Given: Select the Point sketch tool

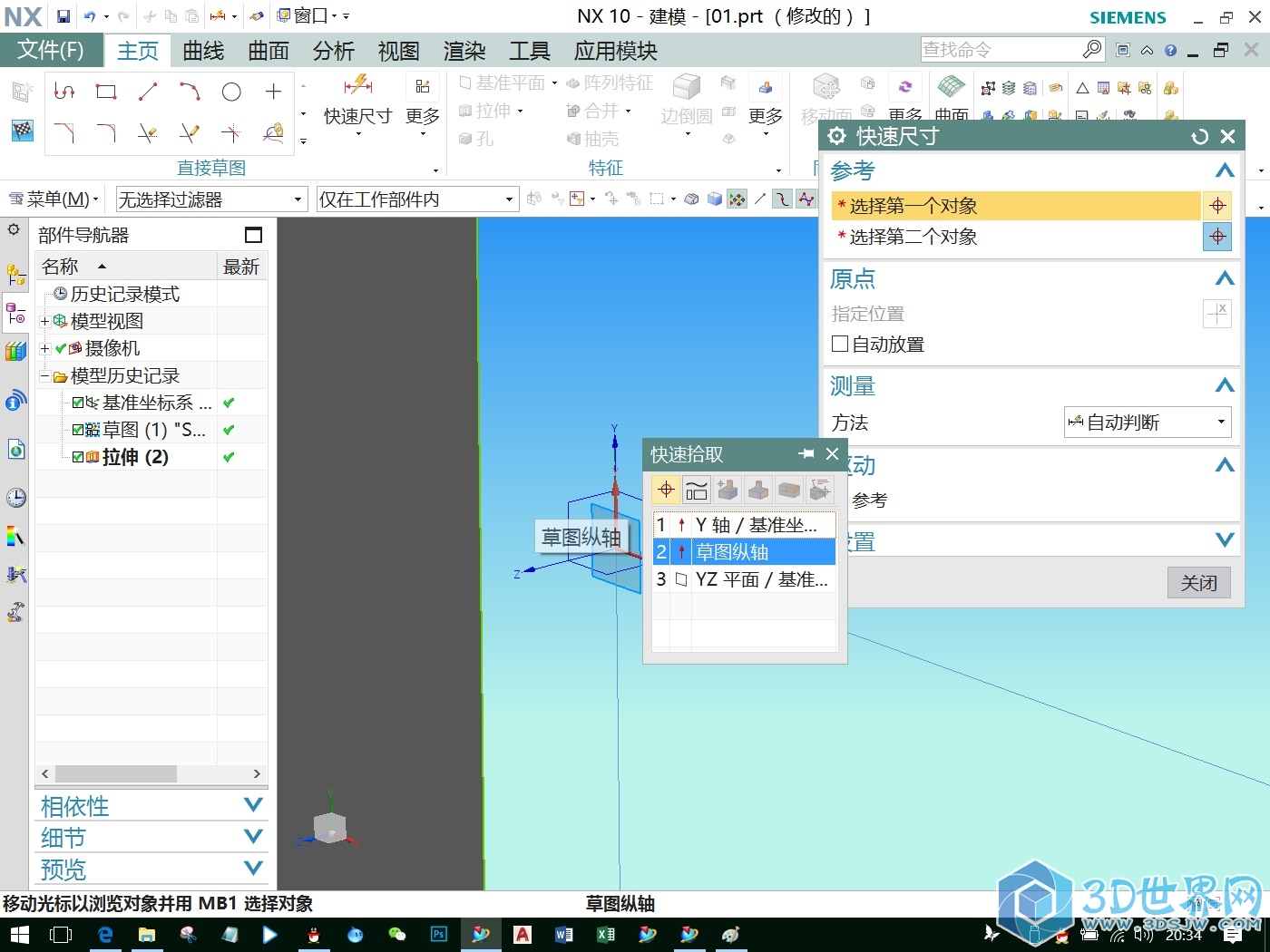Looking at the screenshot, I should (273, 92).
